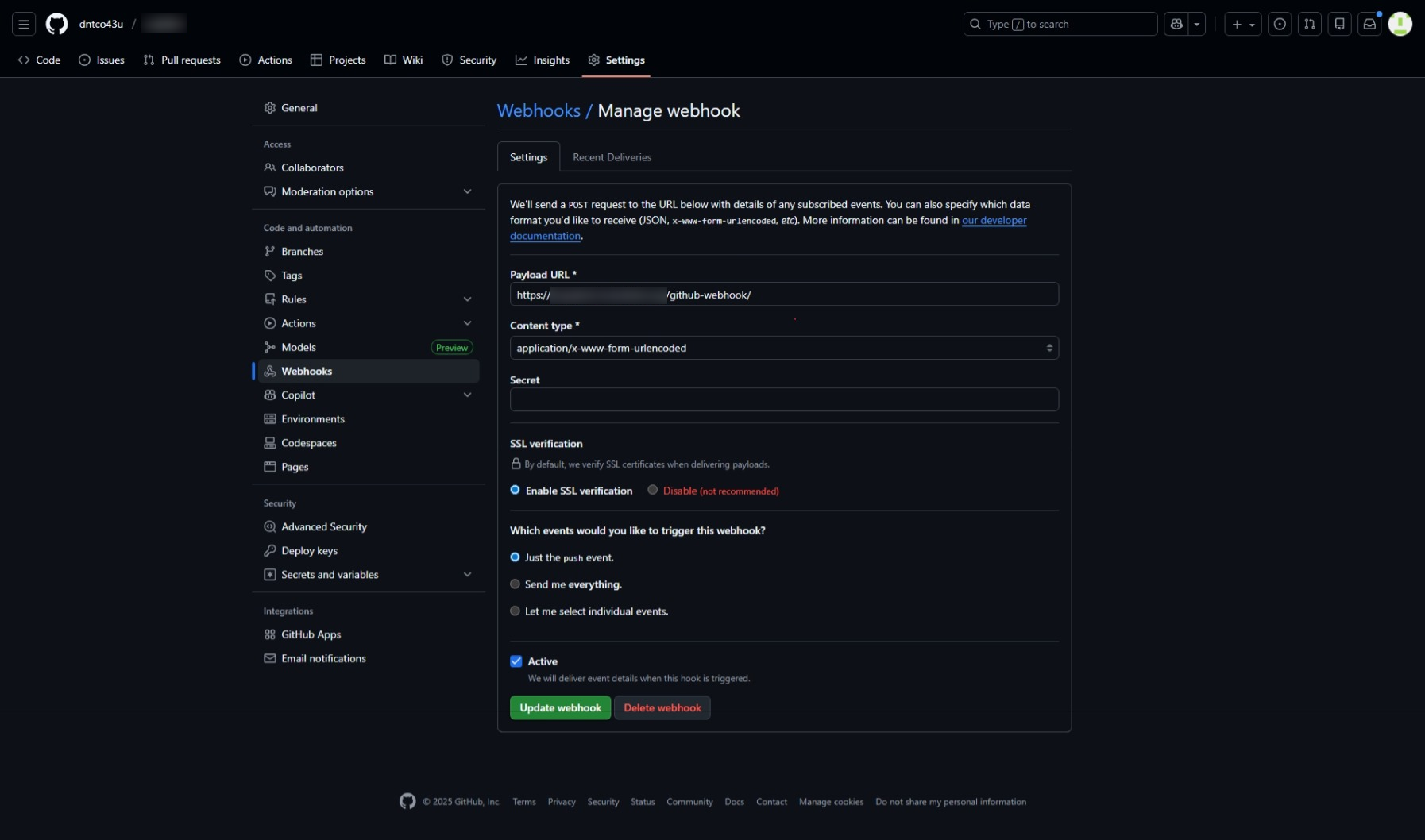Open the Insights repository tab
The width and height of the screenshot is (1425, 840).
(x=543, y=60)
